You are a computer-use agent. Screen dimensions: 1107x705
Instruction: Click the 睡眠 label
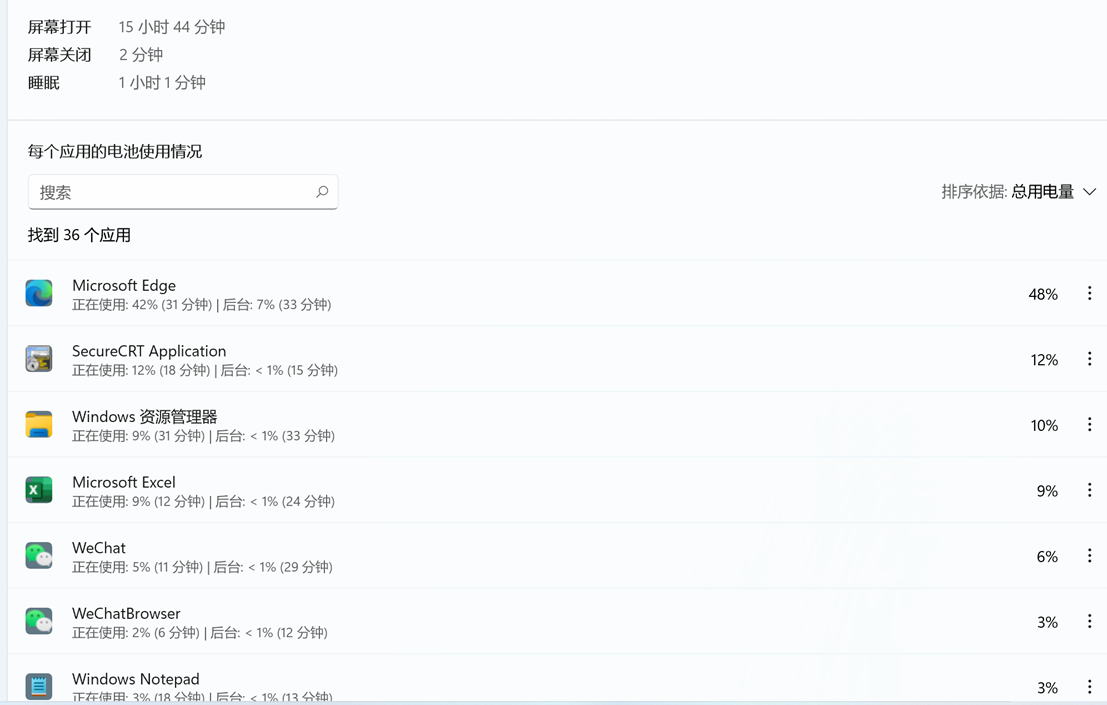44,83
